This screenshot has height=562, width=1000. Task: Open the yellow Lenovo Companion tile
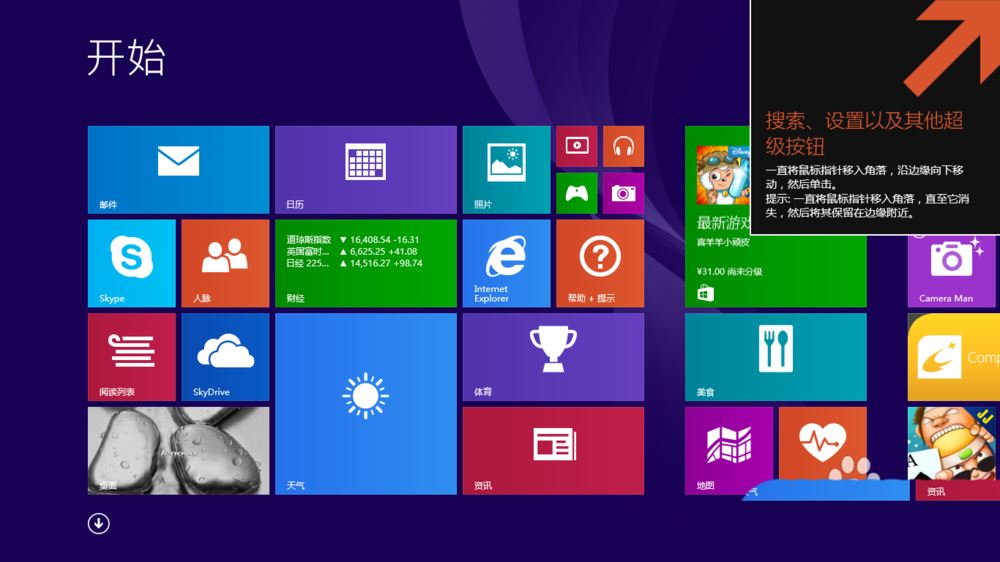pos(953,357)
